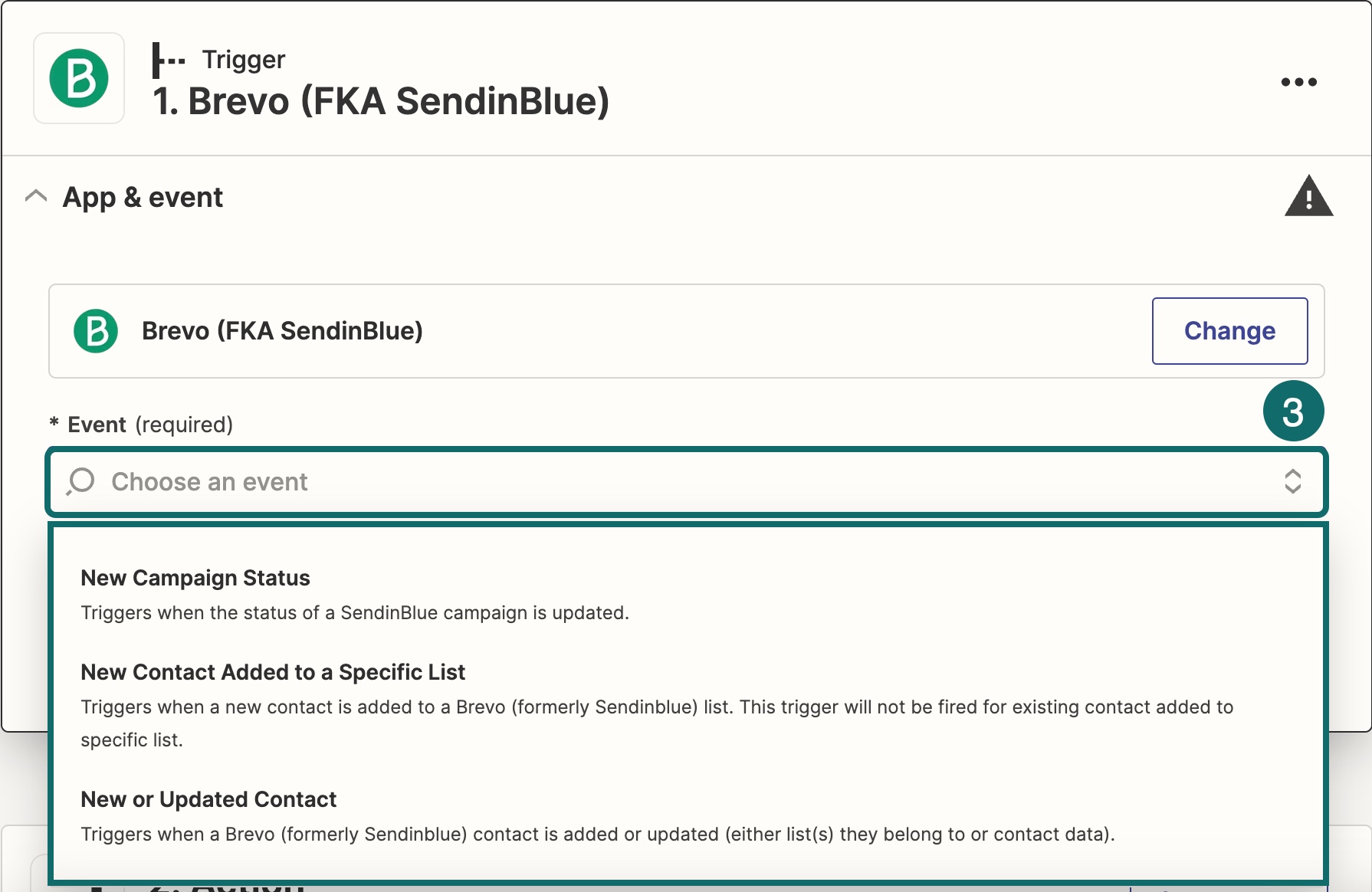Image resolution: width=1372 pixels, height=892 pixels.
Task: Click the small Brevo logo in app field
Action: pos(96,331)
